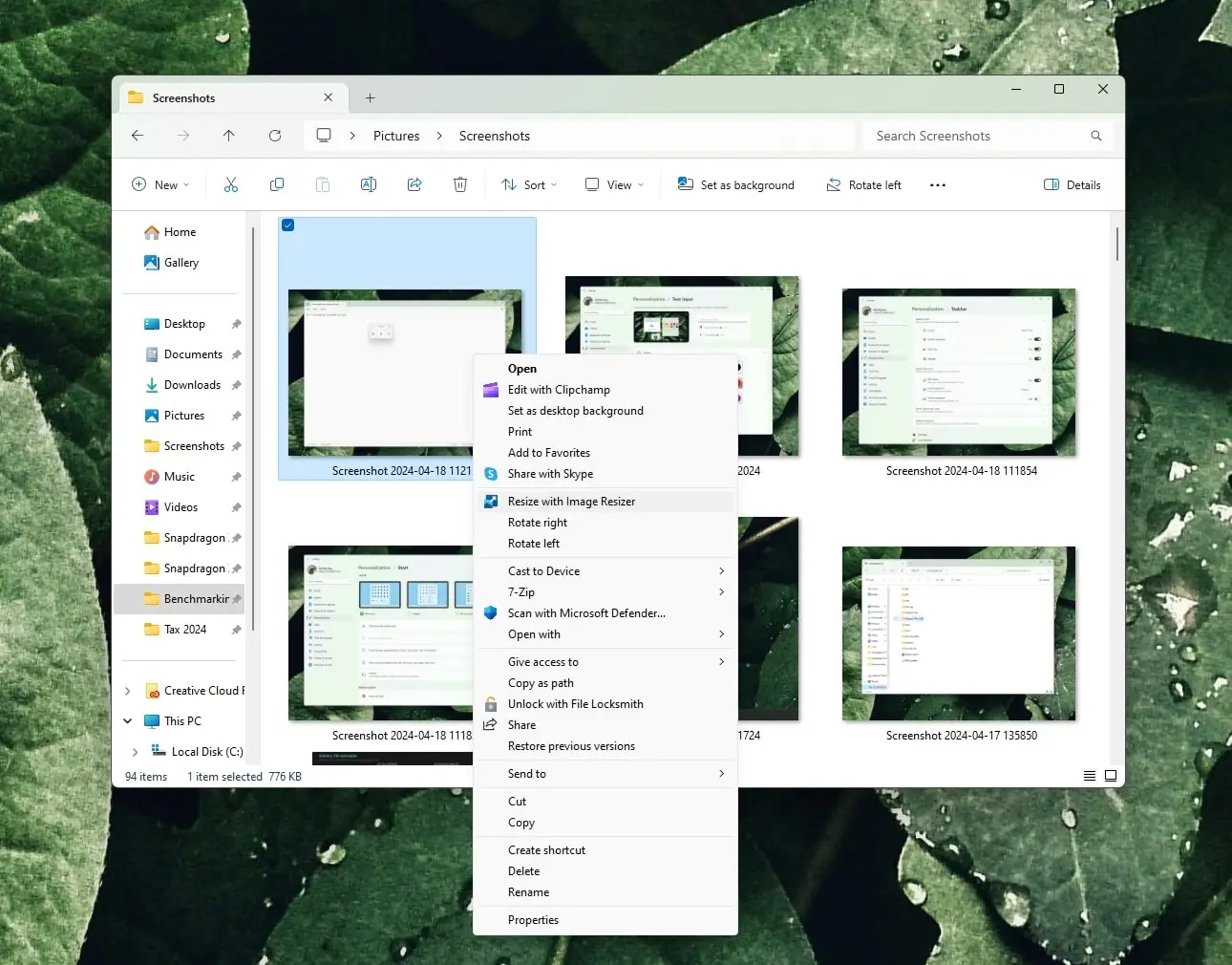
Task: Choose Properties from the context menu
Action: 533,920
